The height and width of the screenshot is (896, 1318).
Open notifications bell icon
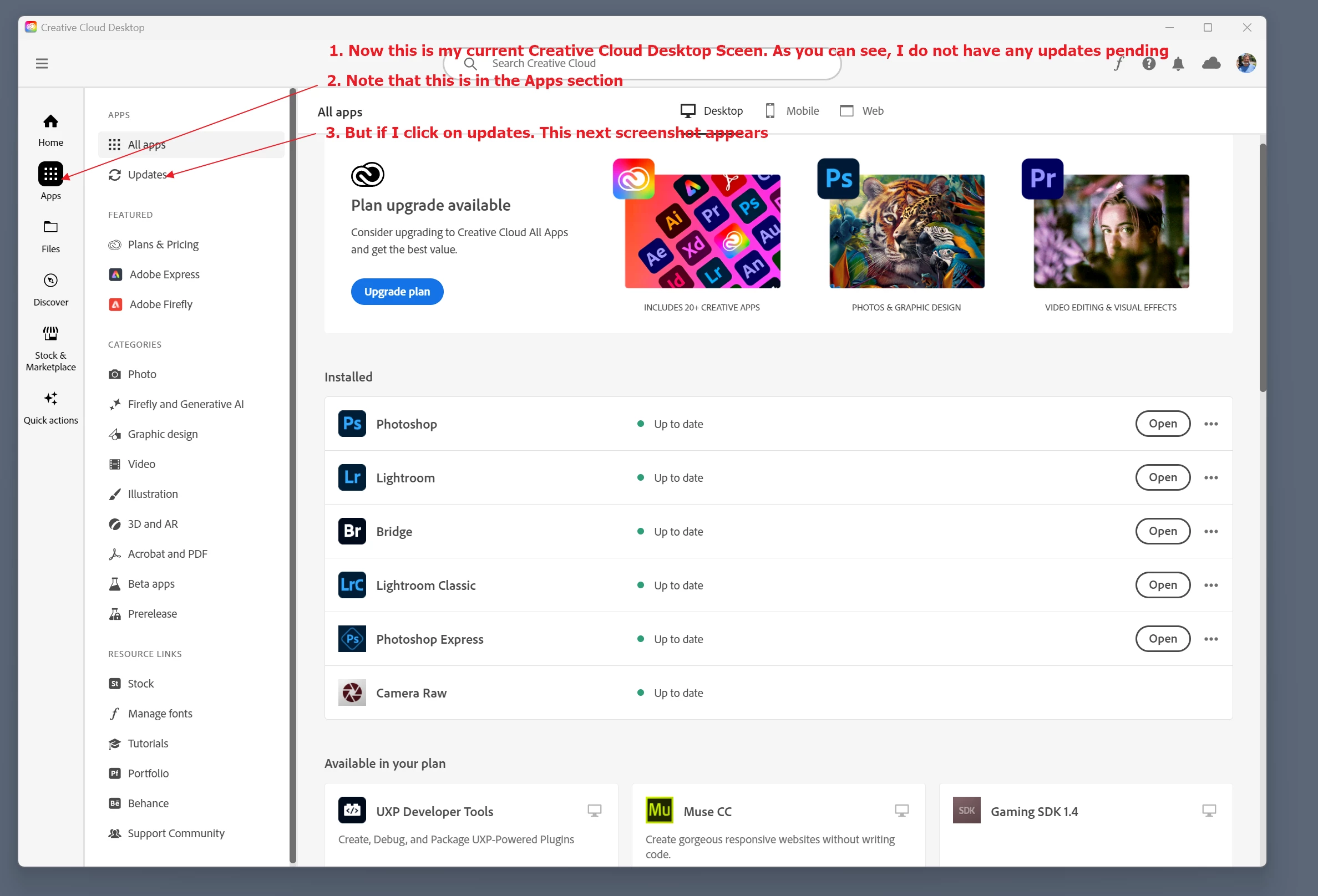[x=1178, y=63]
